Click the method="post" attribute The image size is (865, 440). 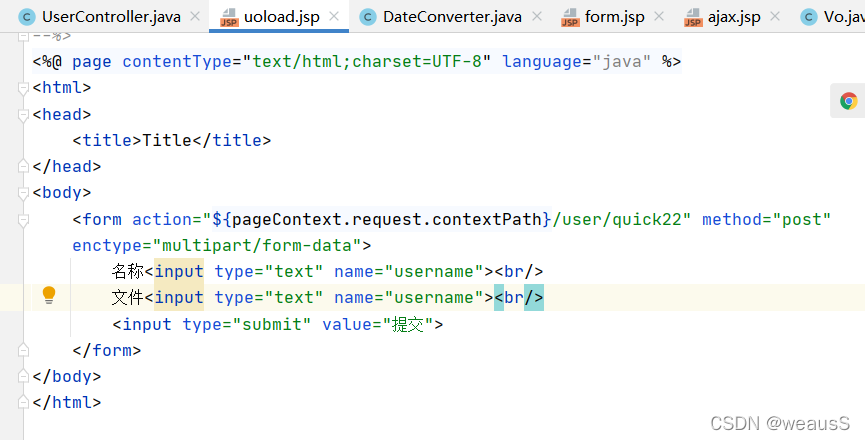[766, 219]
